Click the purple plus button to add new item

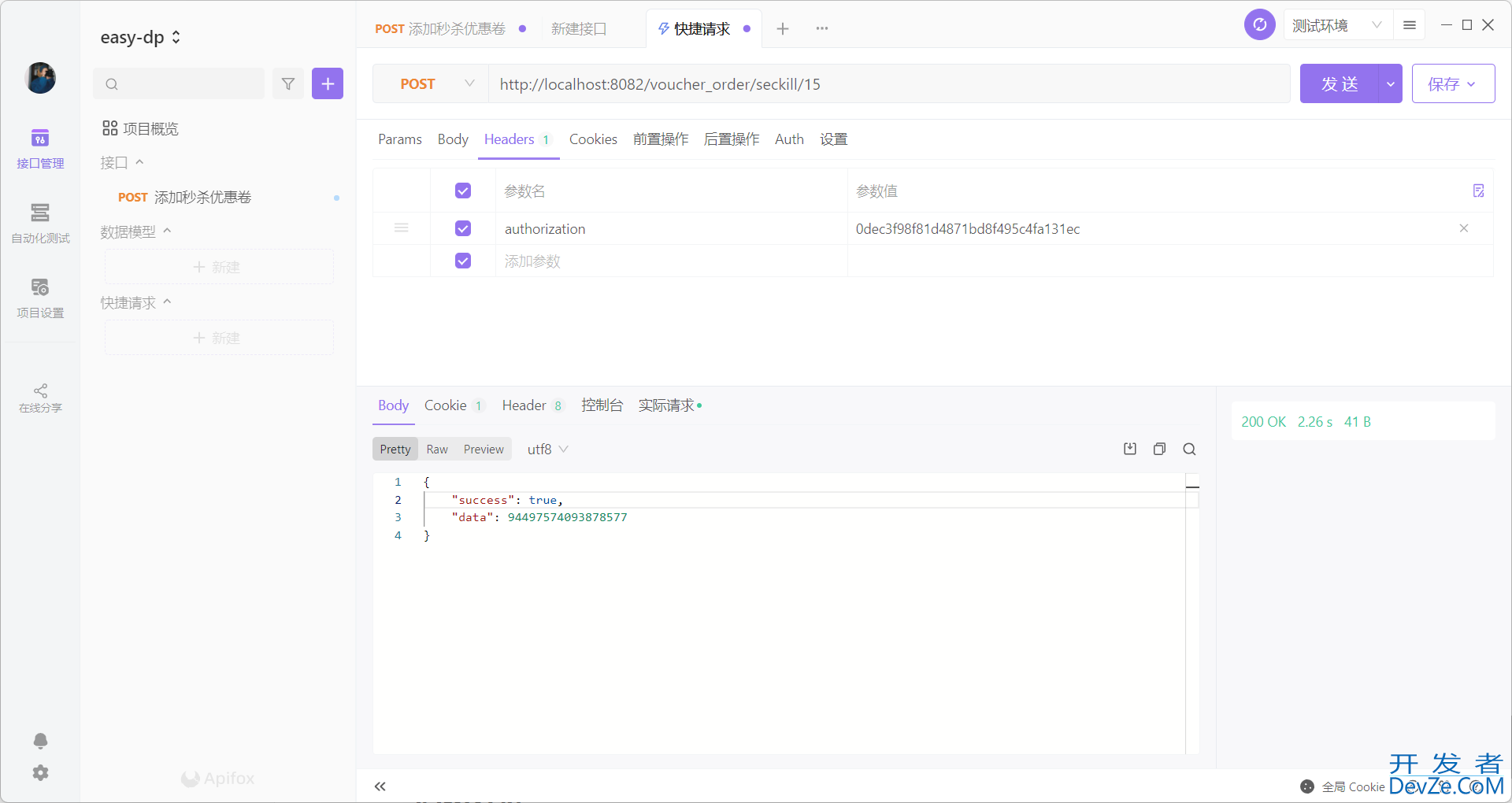pyautogui.click(x=328, y=83)
